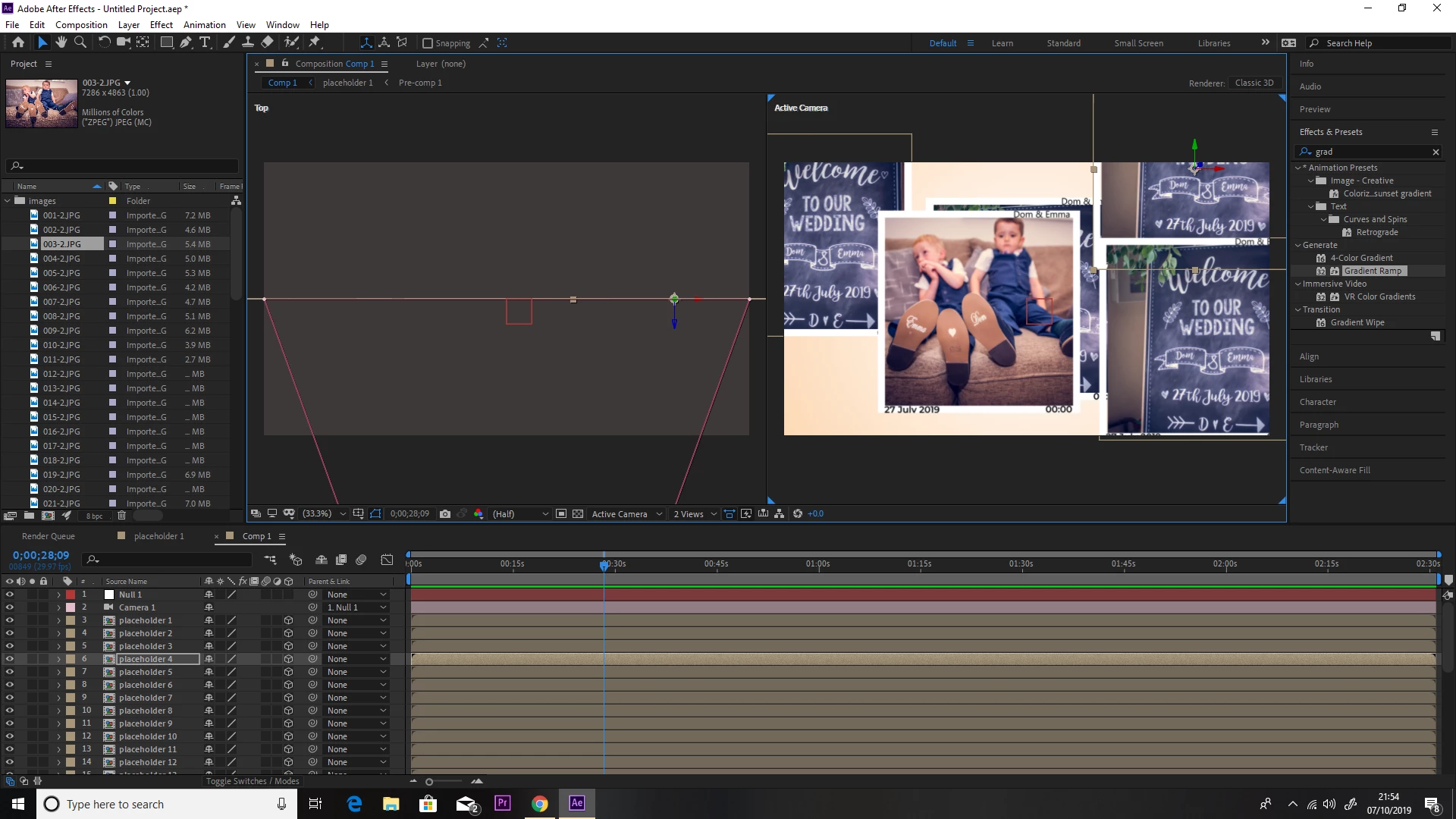Hide the placeholder 4 layer
Image resolution: width=1456 pixels, height=819 pixels.
(x=10, y=659)
